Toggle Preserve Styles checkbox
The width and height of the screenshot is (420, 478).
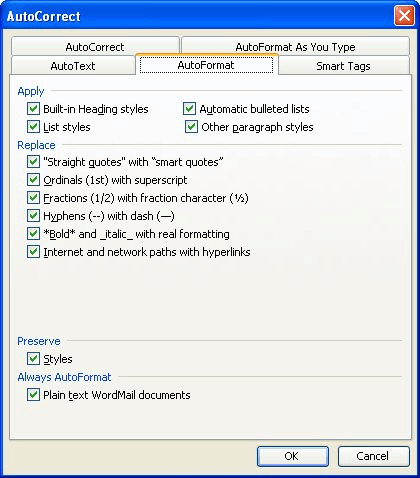click(x=33, y=359)
